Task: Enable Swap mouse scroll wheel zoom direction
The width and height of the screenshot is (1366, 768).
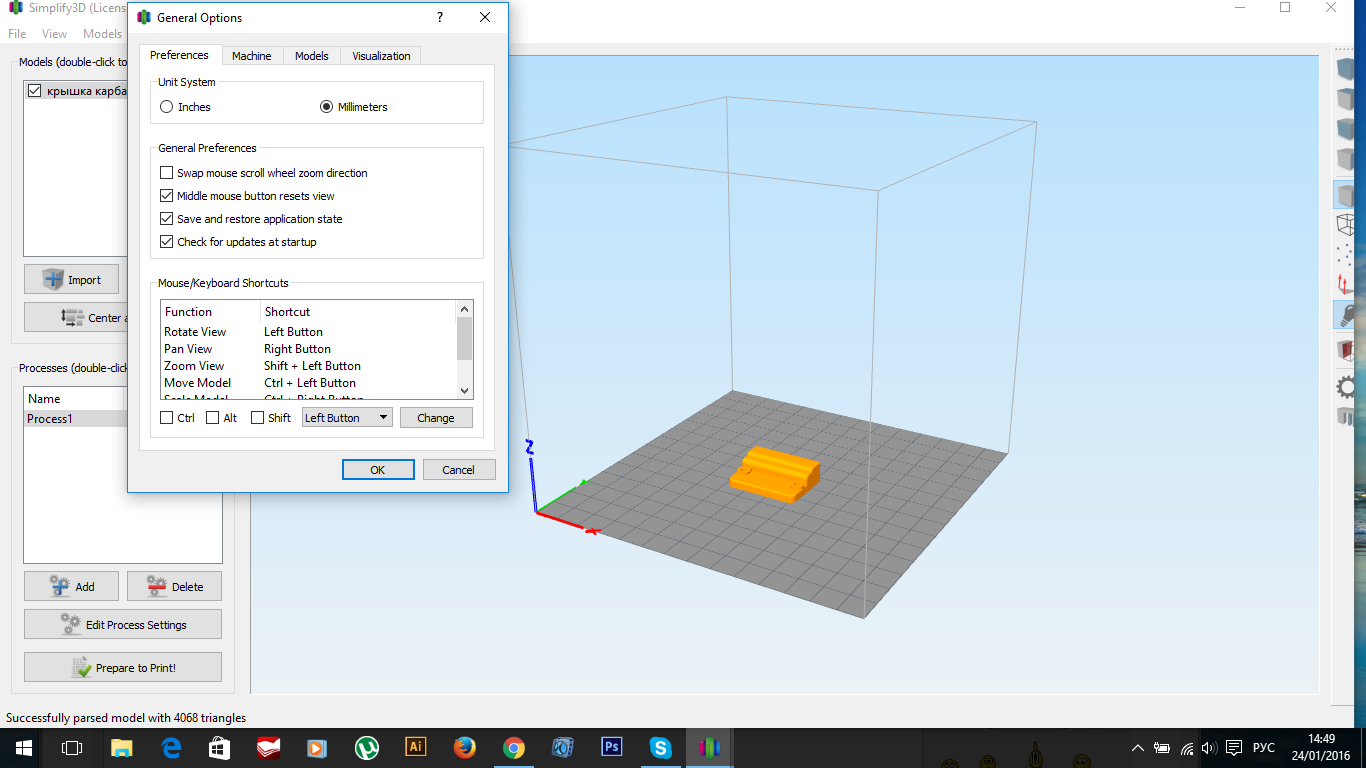Action: (x=167, y=173)
